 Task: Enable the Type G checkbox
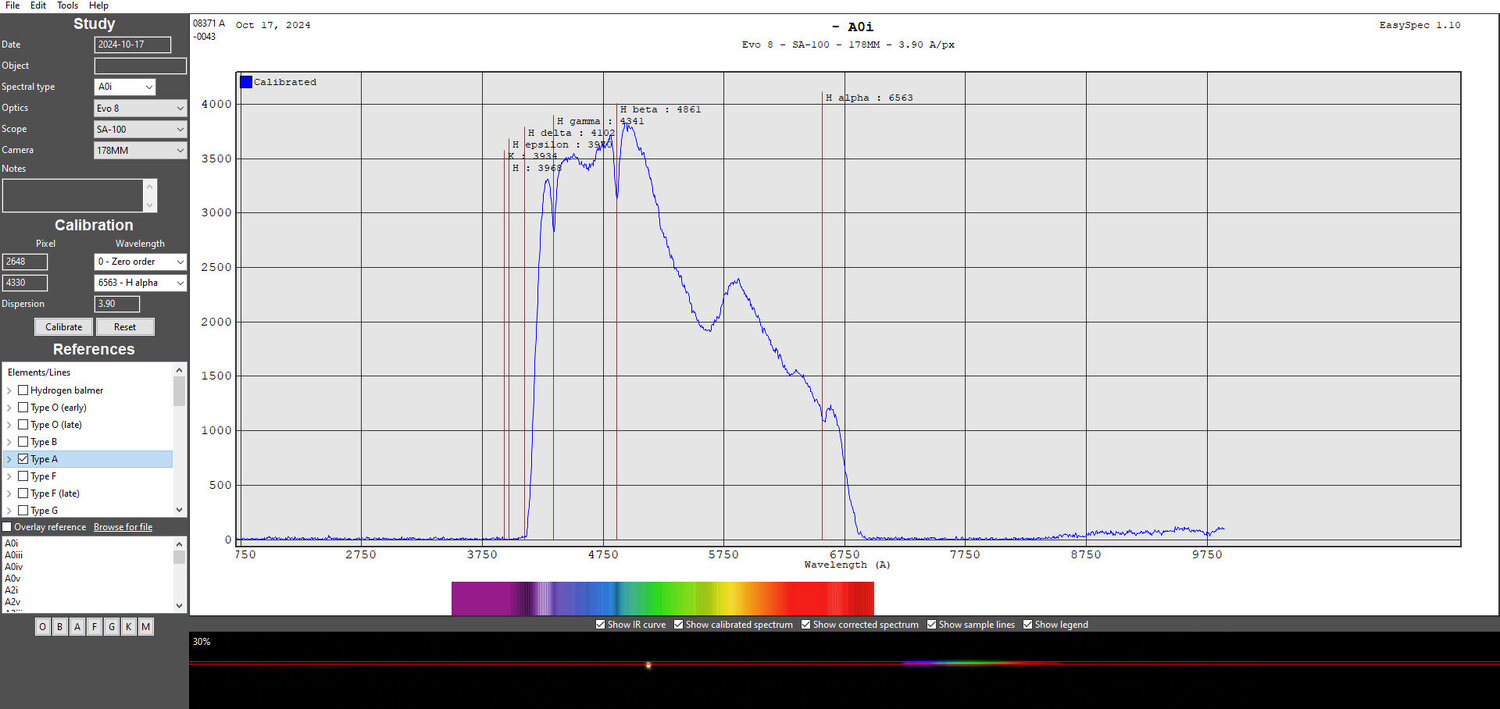pos(23,510)
